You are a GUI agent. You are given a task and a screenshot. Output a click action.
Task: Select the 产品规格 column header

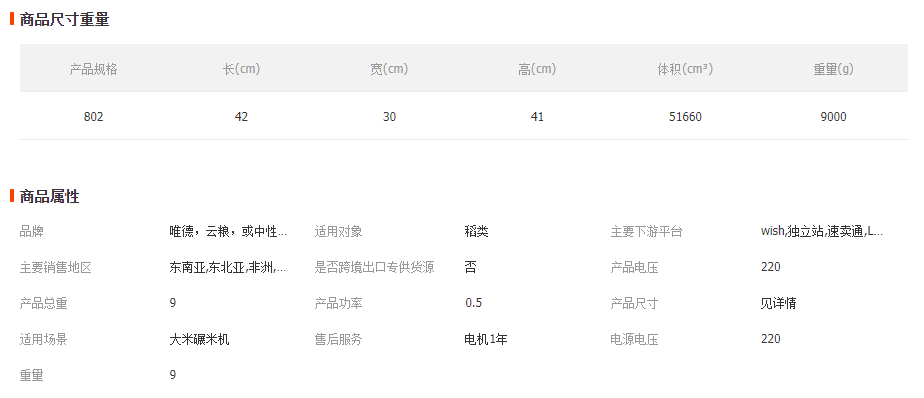[x=93, y=69]
